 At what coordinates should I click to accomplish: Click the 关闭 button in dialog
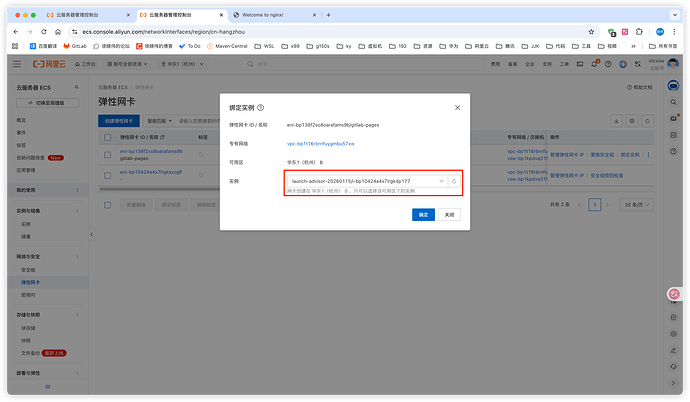click(450, 214)
